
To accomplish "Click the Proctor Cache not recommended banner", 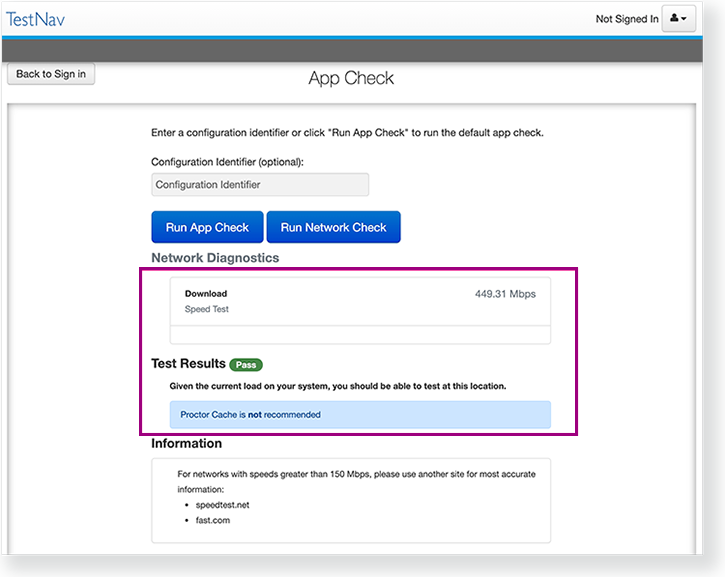I will [360, 414].
